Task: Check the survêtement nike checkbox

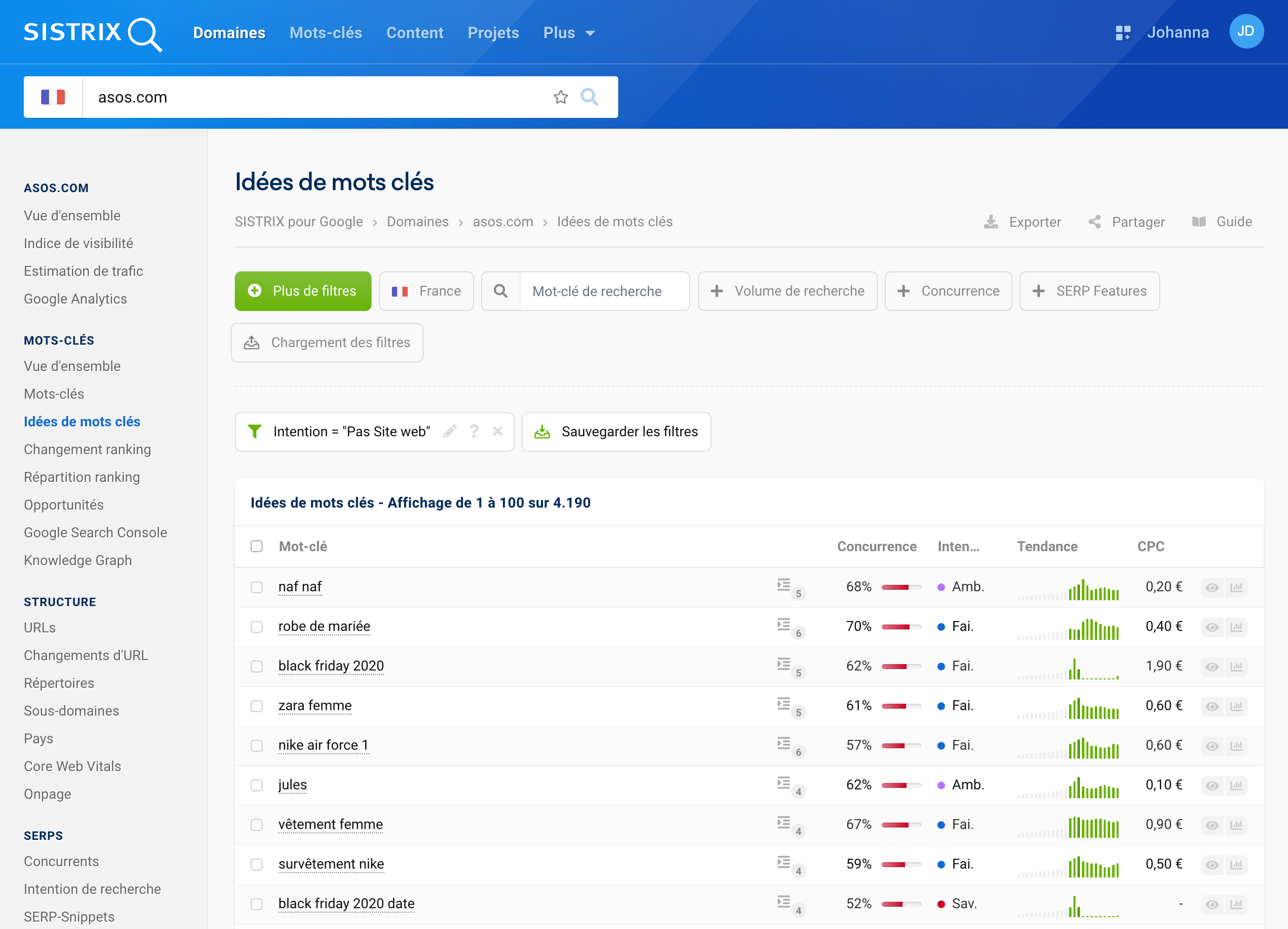Action: pos(257,864)
